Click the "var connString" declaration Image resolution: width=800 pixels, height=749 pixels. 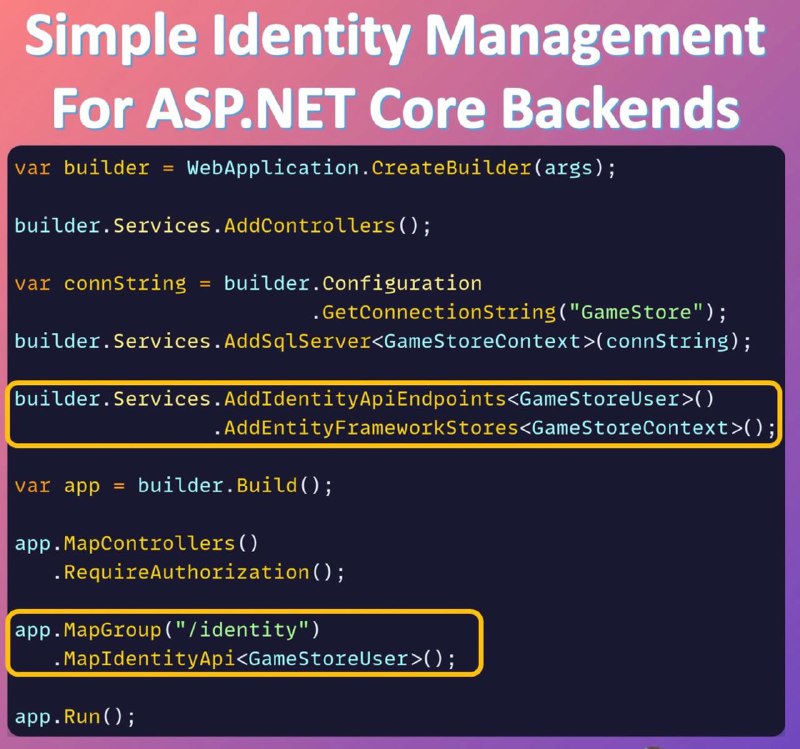click(101, 284)
